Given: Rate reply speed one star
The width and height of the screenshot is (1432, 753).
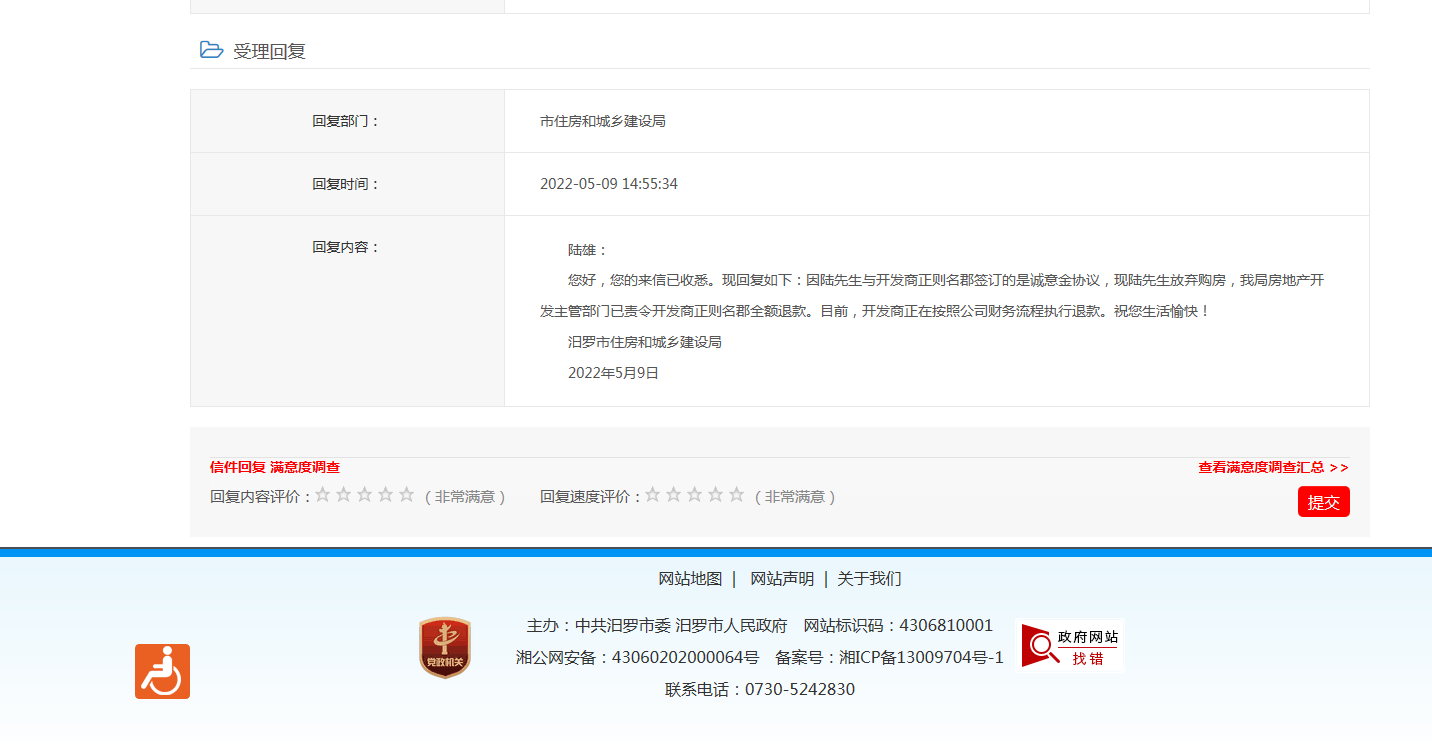Looking at the screenshot, I should (x=653, y=495).
